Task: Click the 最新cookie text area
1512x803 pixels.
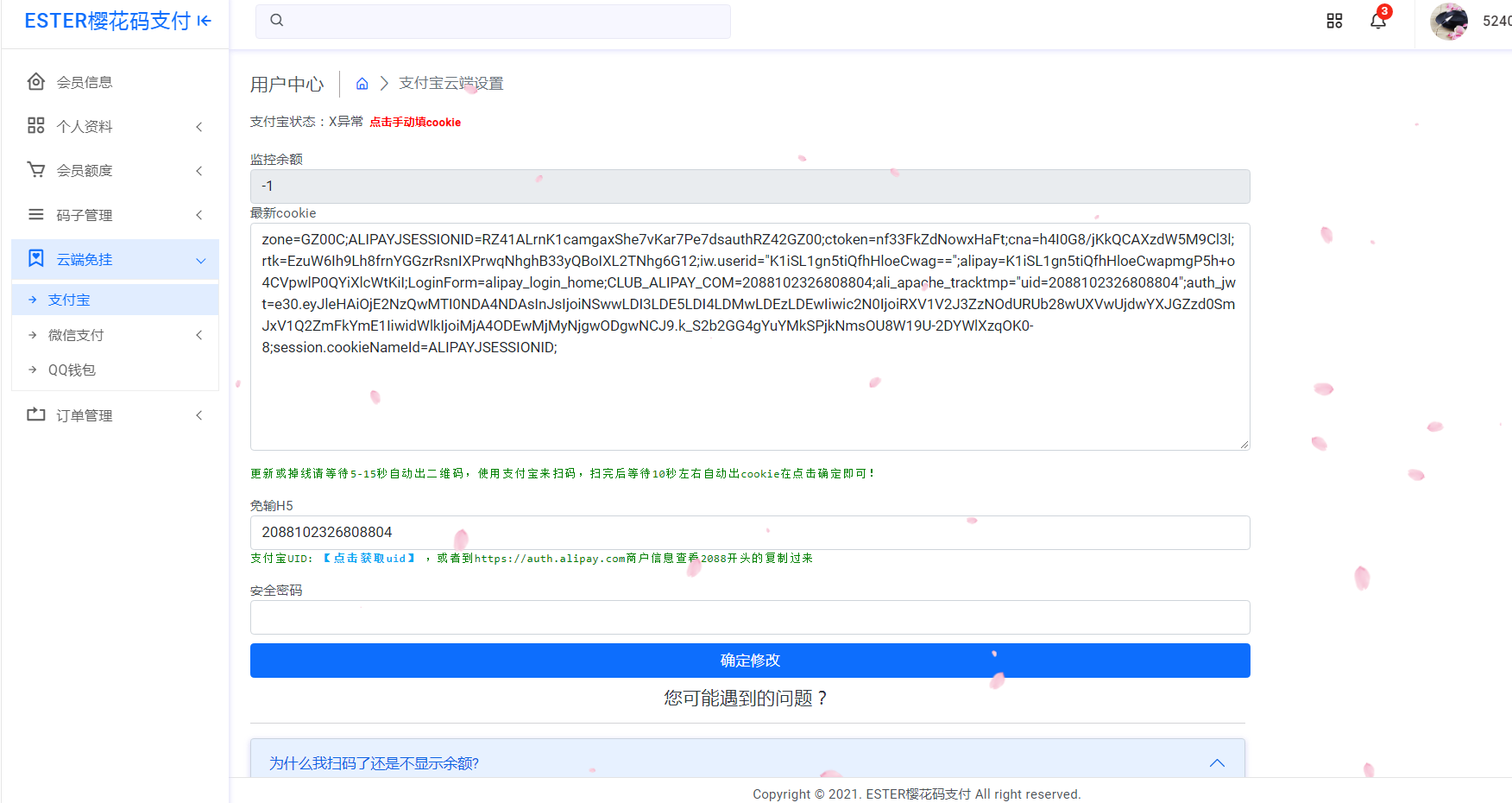Action: [750, 337]
